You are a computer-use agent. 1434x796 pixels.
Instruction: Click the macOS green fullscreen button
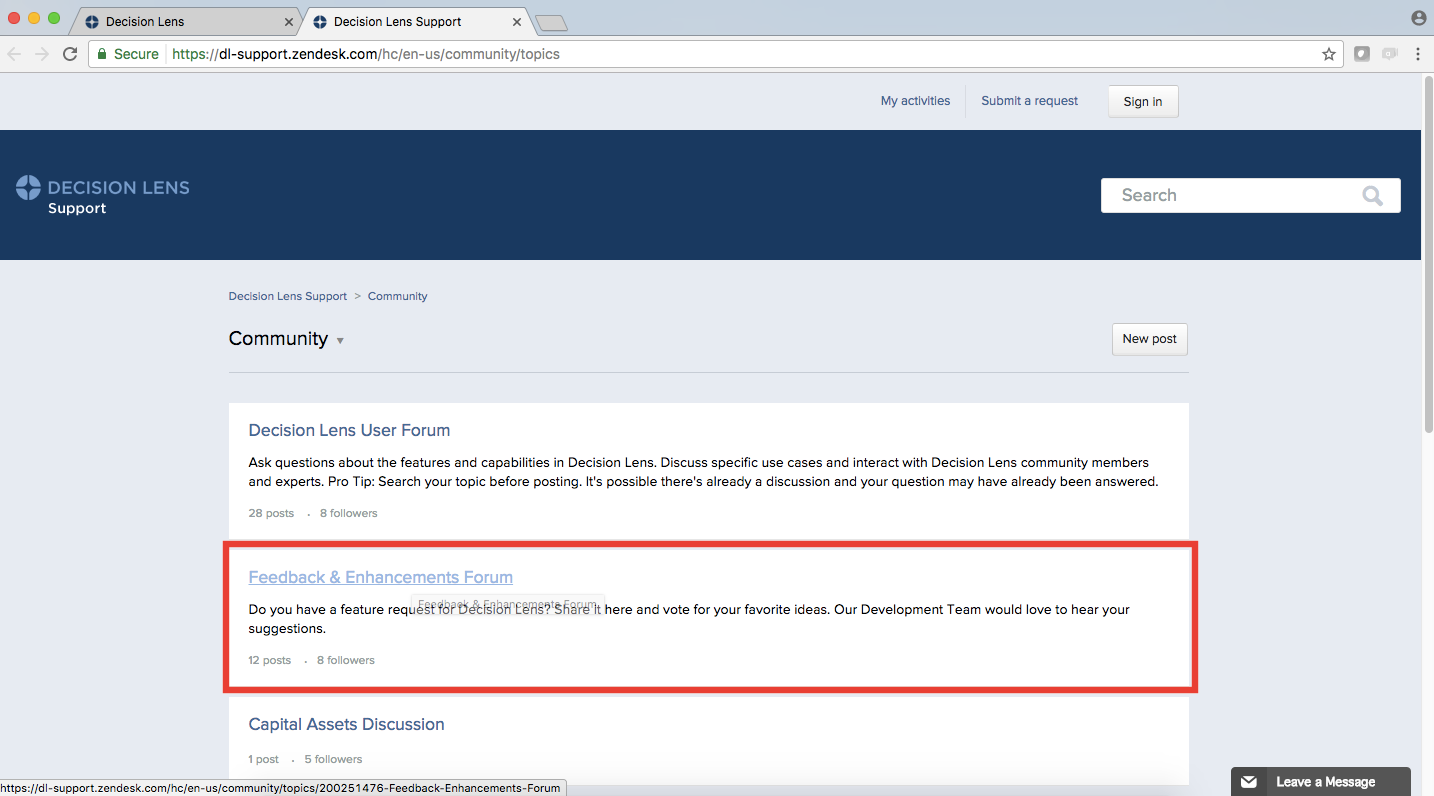click(54, 18)
